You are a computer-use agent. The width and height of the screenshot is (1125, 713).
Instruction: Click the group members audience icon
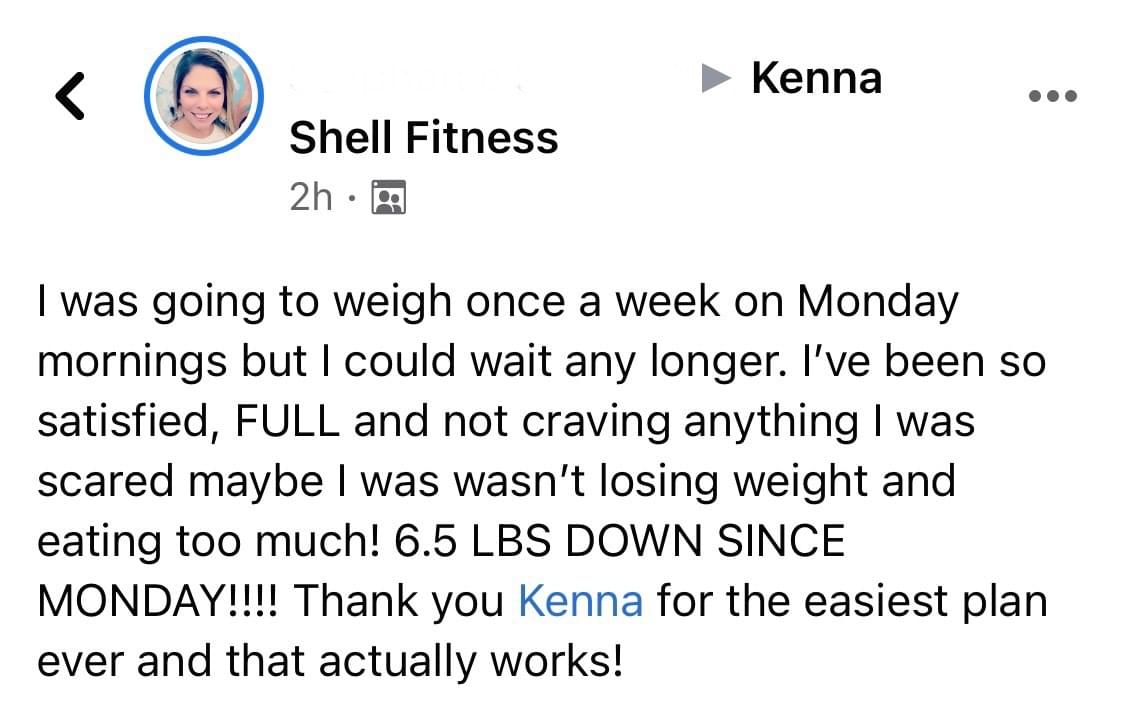click(x=388, y=197)
